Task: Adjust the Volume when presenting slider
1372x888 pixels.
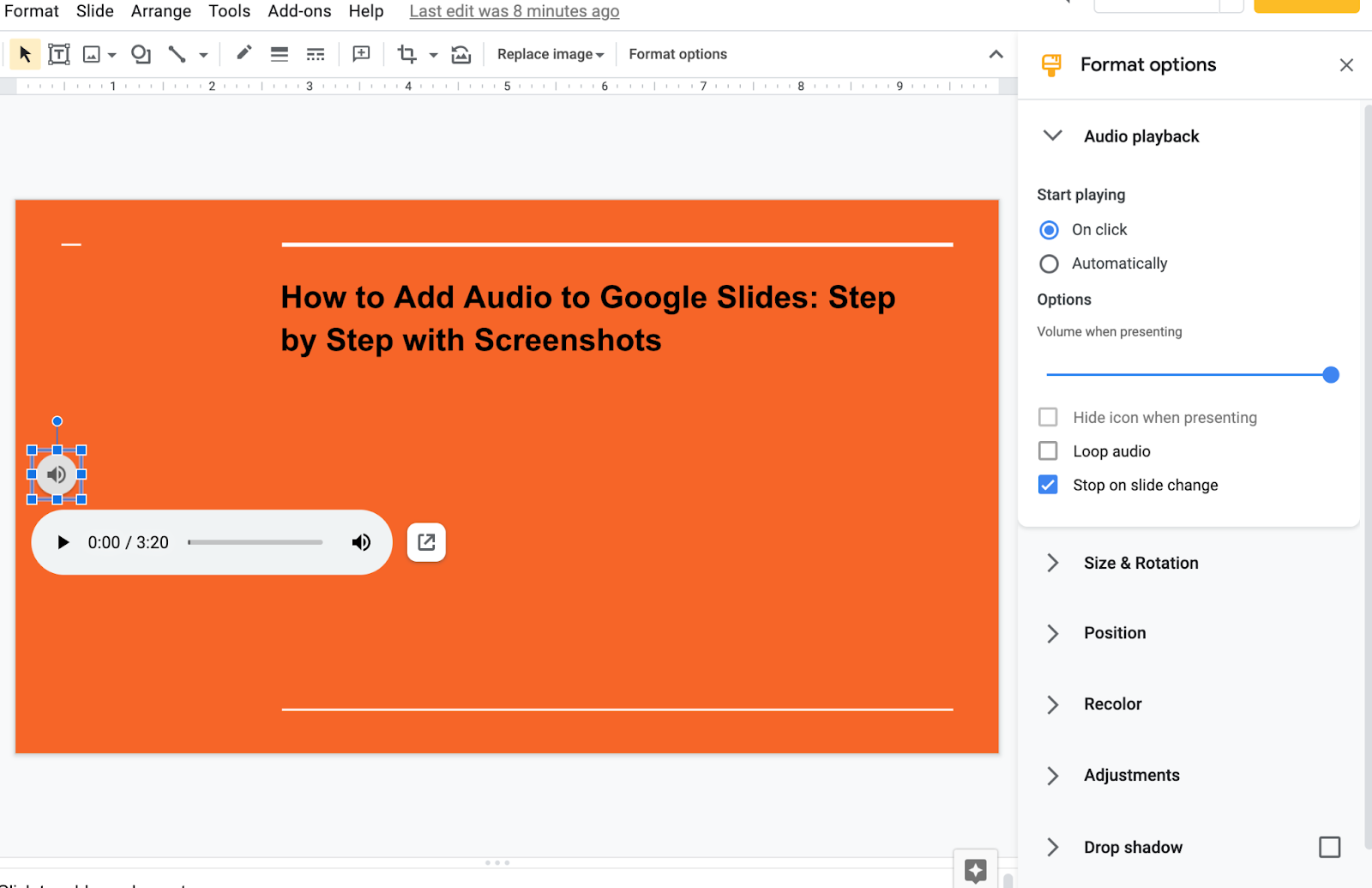Action: [1330, 374]
